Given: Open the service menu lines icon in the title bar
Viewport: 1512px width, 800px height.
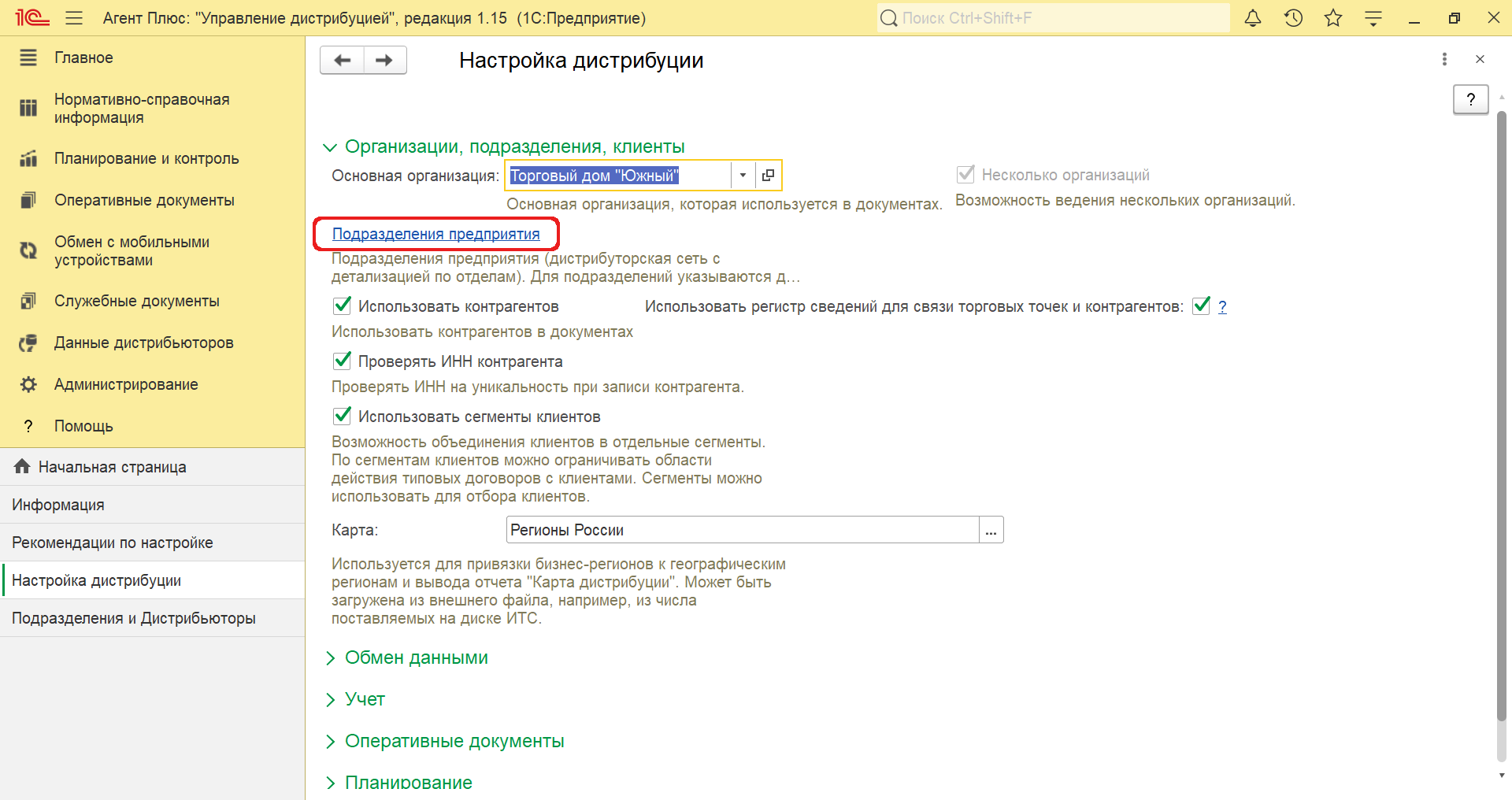Looking at the screenshot, I should point(1373,18).
